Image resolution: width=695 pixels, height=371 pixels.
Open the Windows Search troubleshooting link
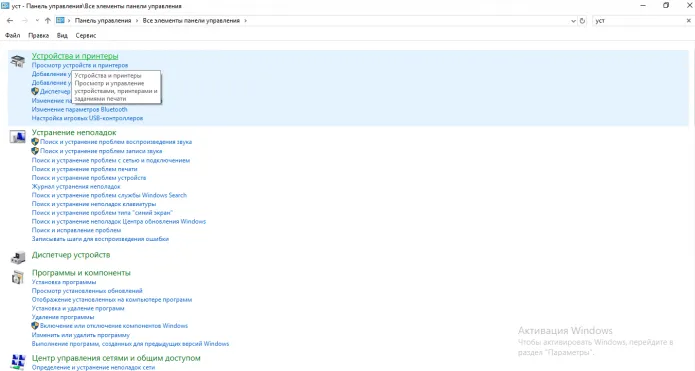point(109,195)
